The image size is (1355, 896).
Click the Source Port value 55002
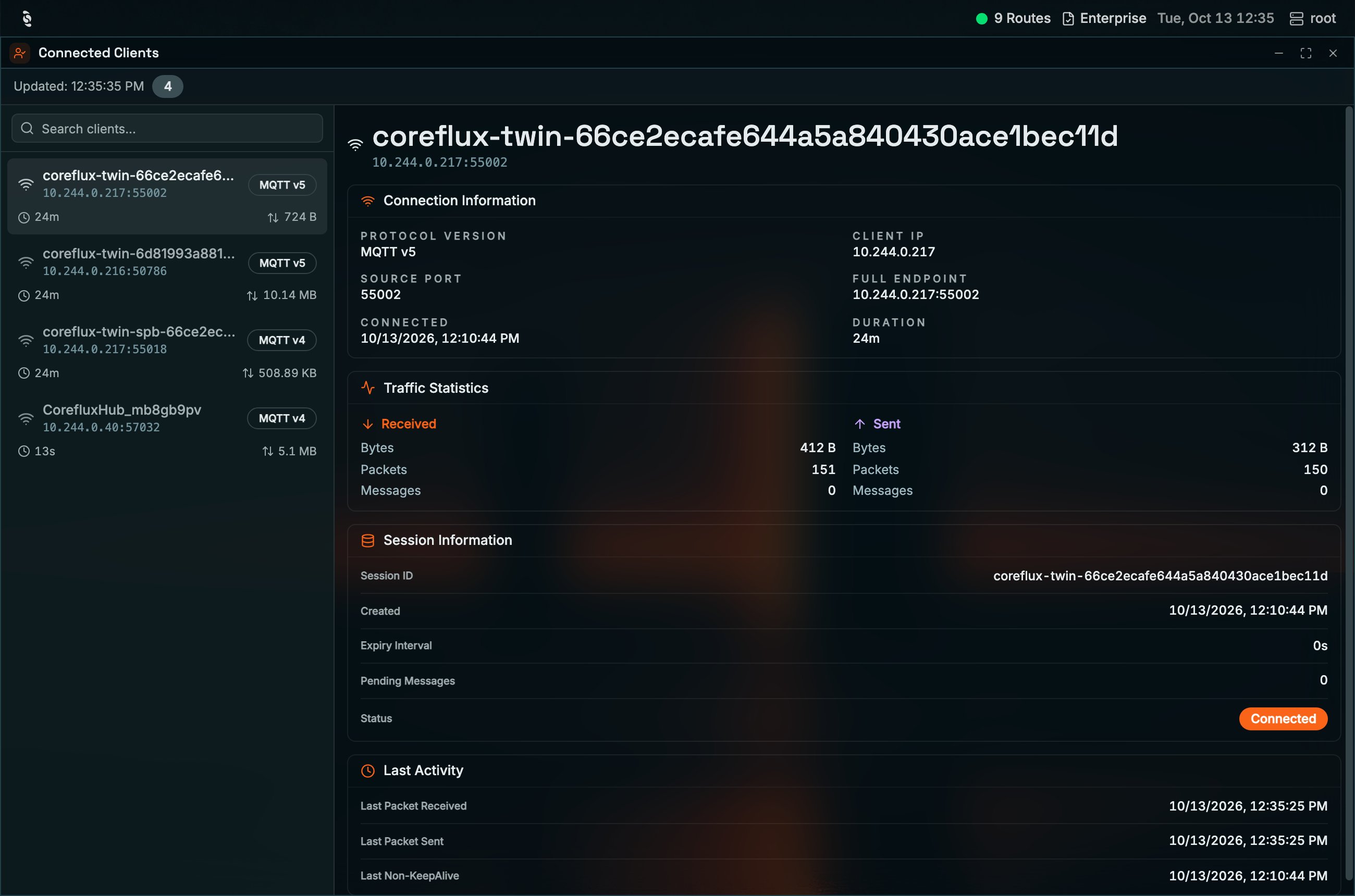click(x=380, y=295)
